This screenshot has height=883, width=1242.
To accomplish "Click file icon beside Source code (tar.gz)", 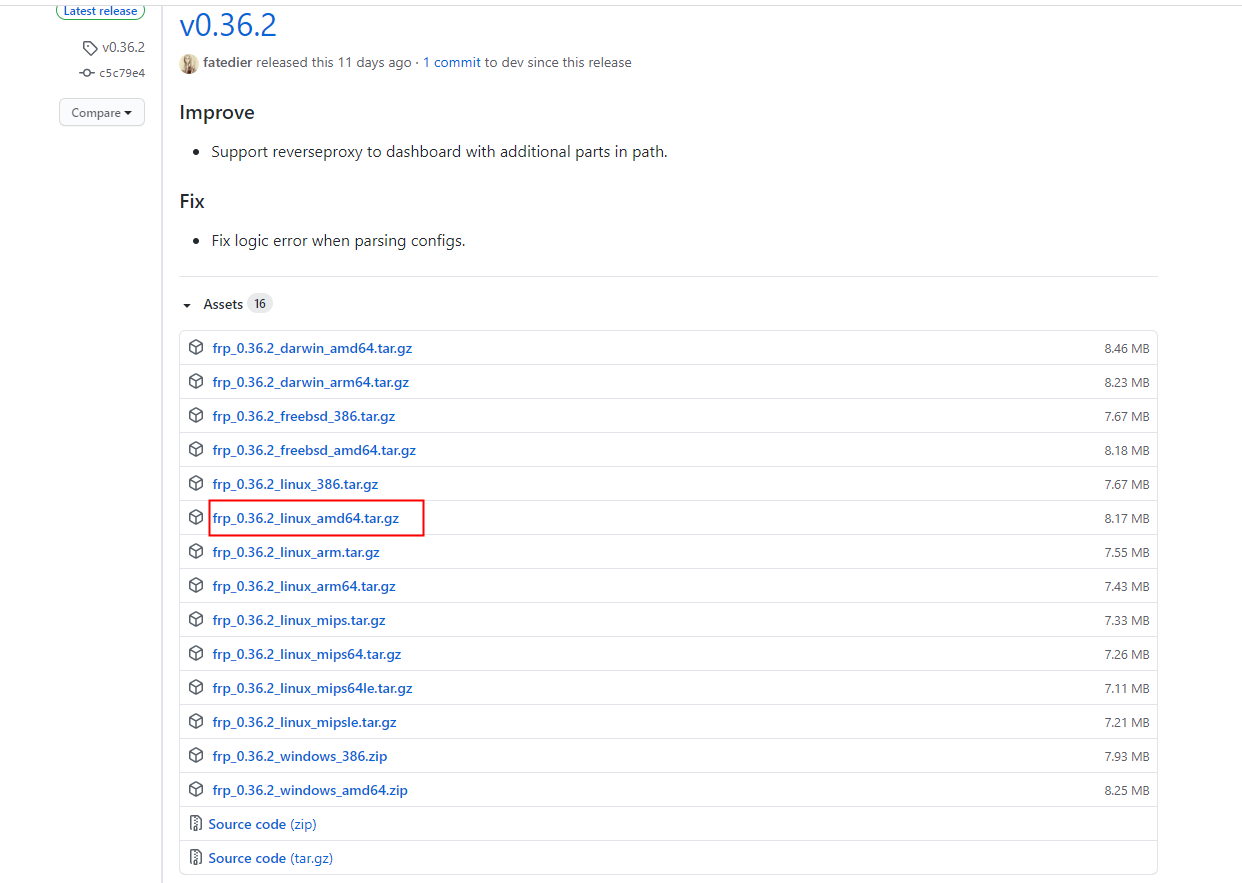I will pyautogui.click(x=195, y=858).
